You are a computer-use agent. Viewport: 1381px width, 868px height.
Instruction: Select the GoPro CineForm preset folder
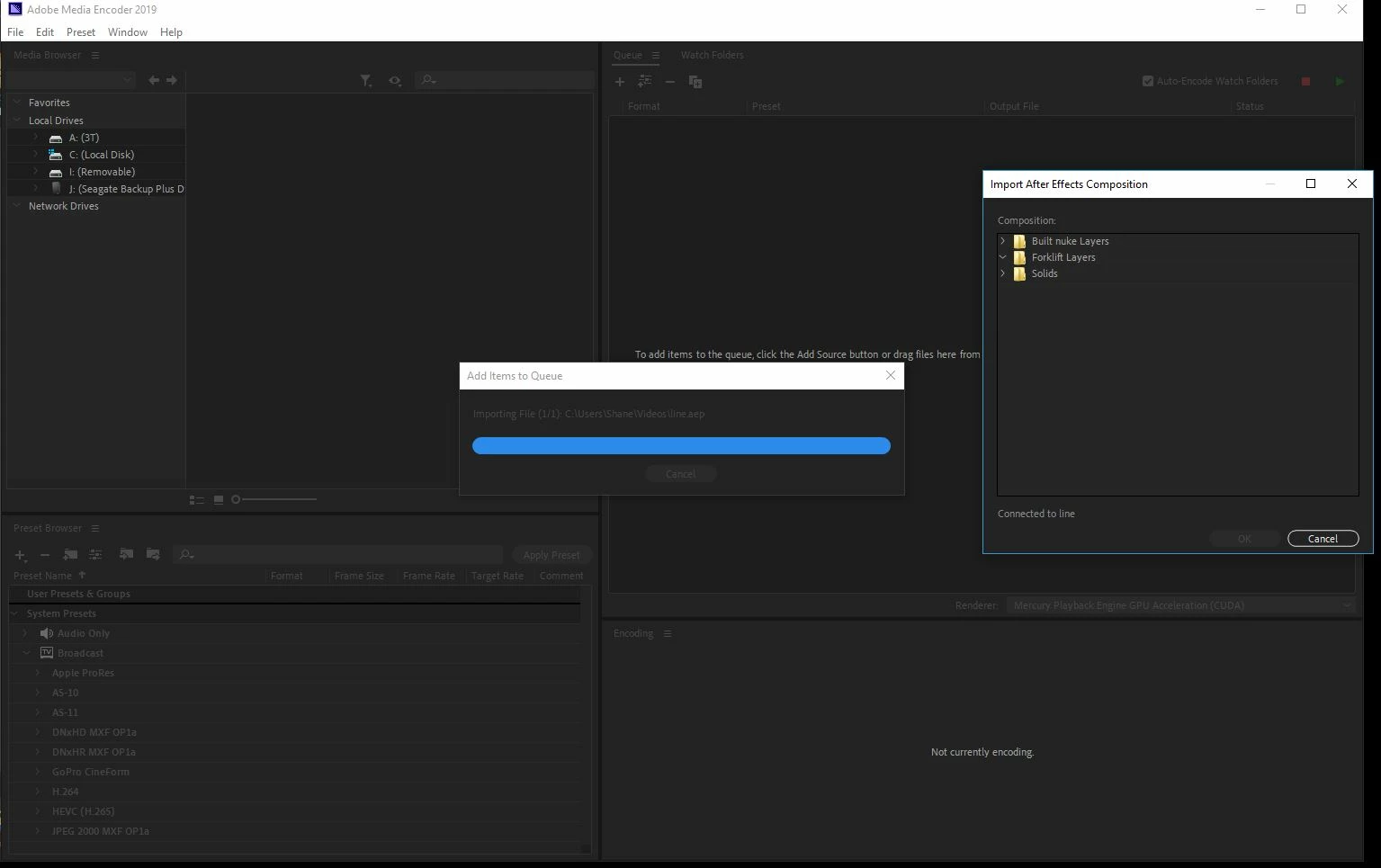tap(90, 772)
